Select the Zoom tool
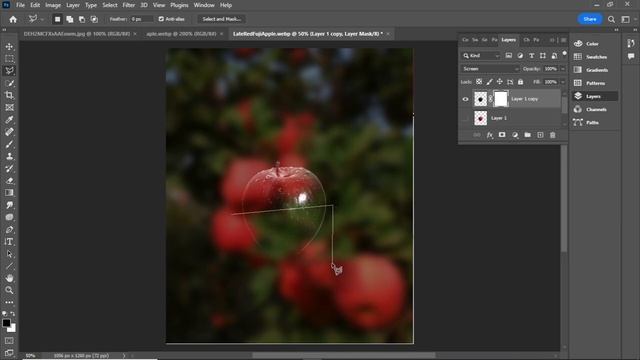Screen dimensions: 640x360 (9, 290)
